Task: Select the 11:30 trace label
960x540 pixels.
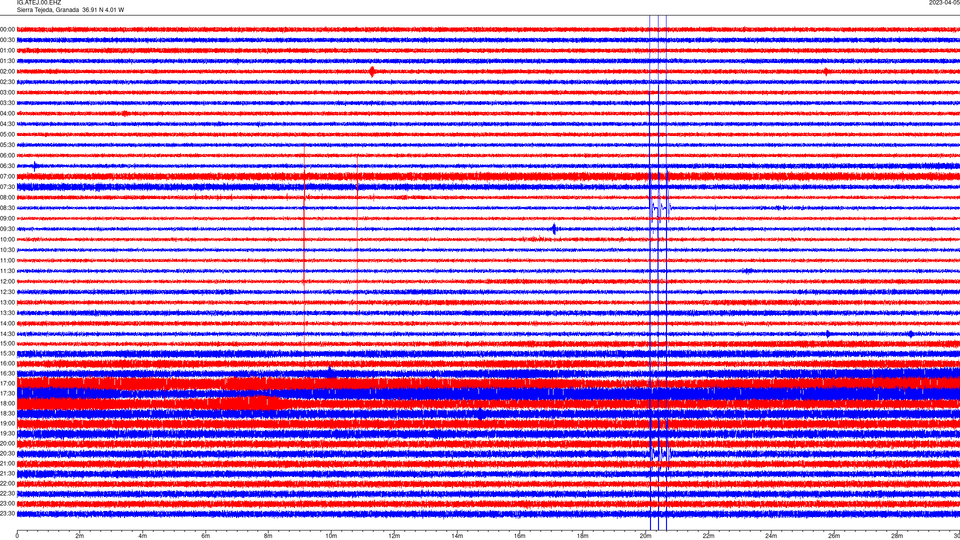Action: (7, 271)
